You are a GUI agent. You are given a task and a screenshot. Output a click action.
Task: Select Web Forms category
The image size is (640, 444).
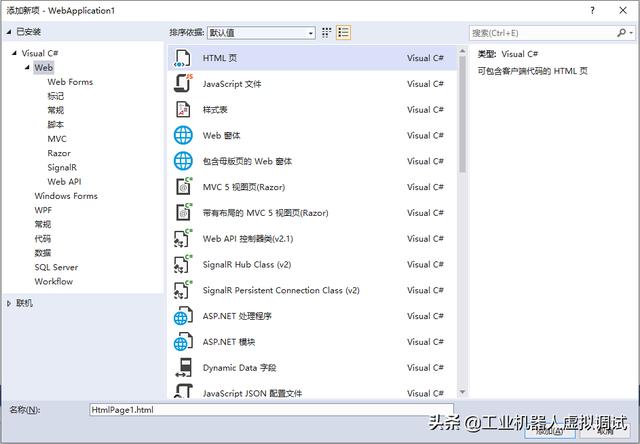(x=70, y=82)
